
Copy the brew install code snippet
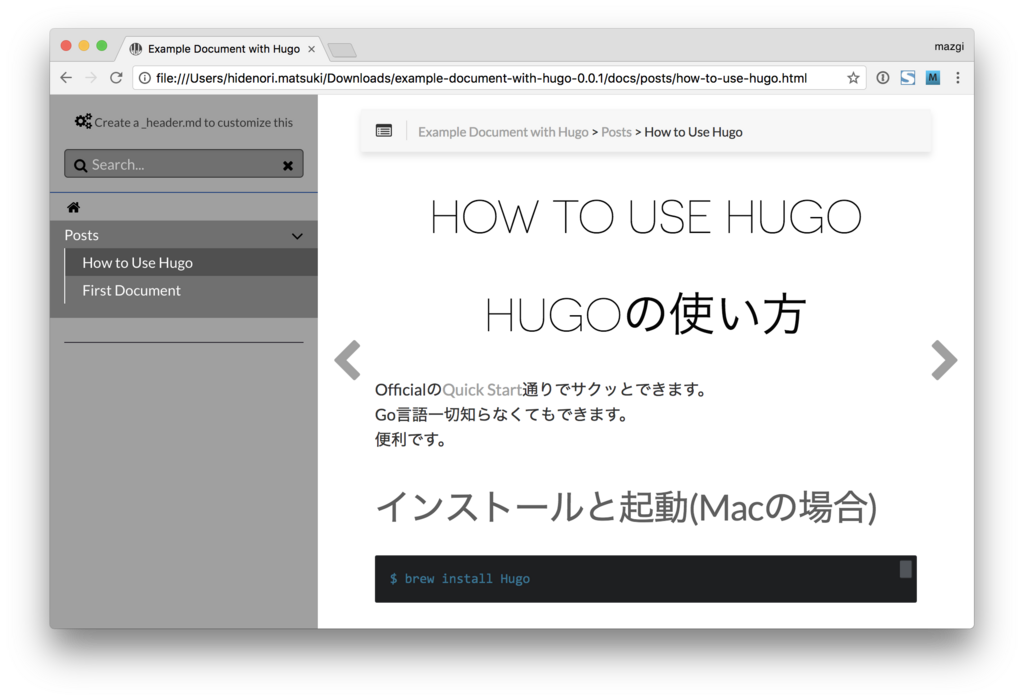(905, 569)
